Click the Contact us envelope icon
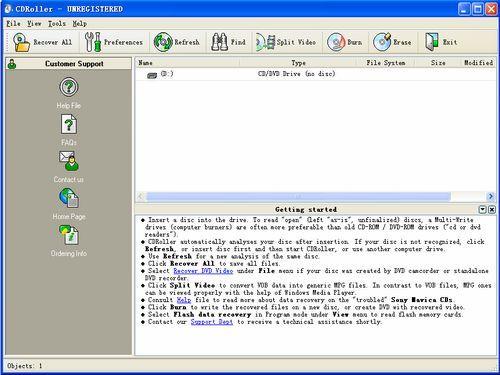Image resolution: width=500 pixels, height=375 pixels. (69, 161)
